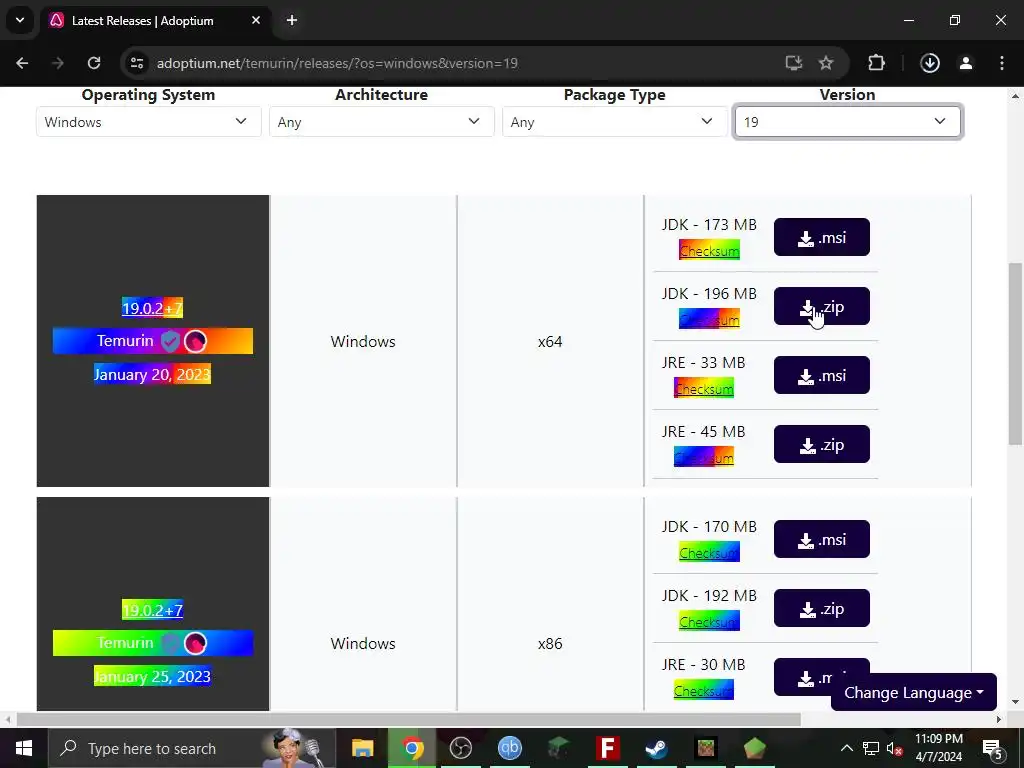Image resolution: width=1024 pixels, height=768 pixels.
Task: Open Checksum link for x64 JRE 33 MB
Action: (x=703, y=389)
